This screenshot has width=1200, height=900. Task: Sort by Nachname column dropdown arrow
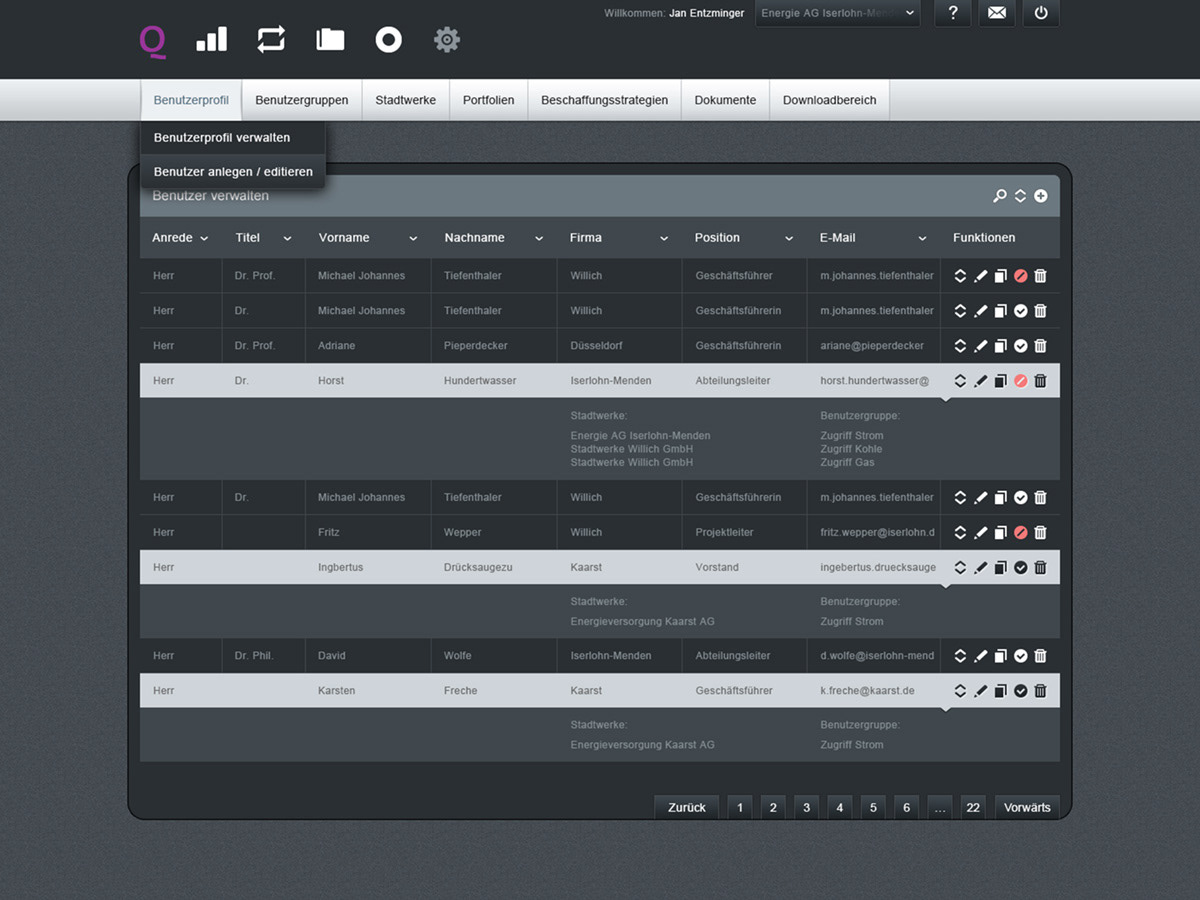(x=539, y=238)
